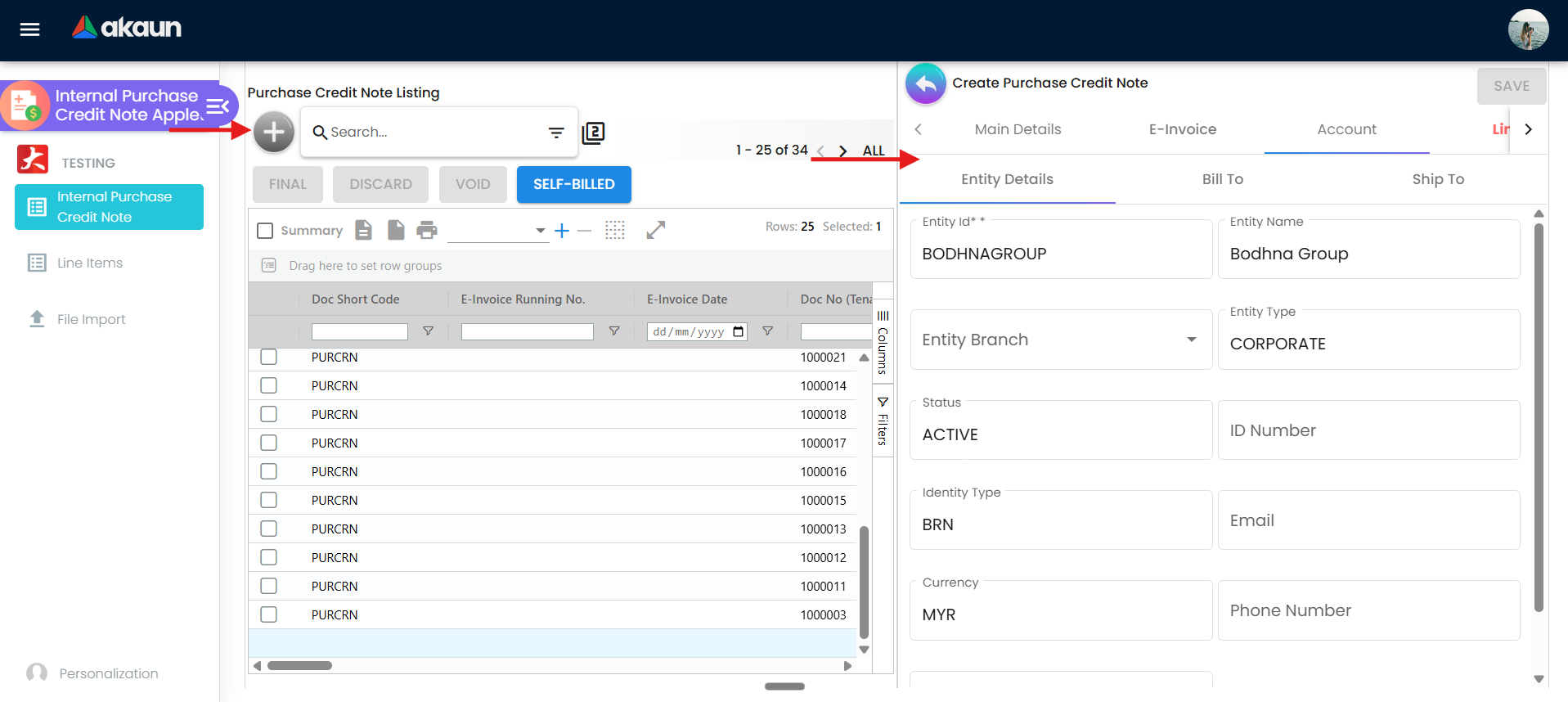Export listing as document icon
Screen dimensions: 1568x702
(364, 230)
